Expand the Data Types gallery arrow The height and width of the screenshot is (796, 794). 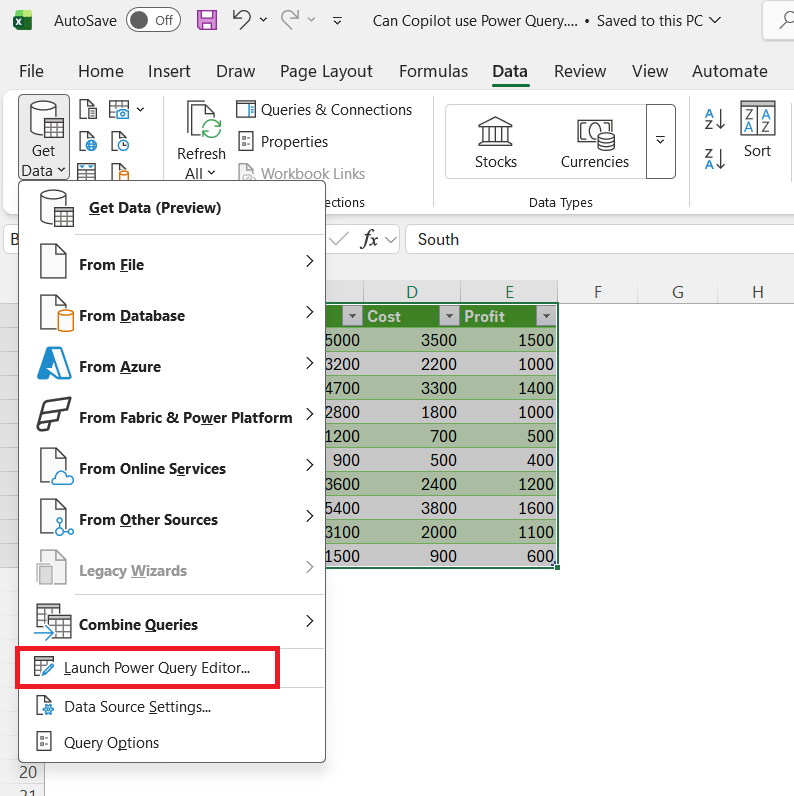pos(660,142)
